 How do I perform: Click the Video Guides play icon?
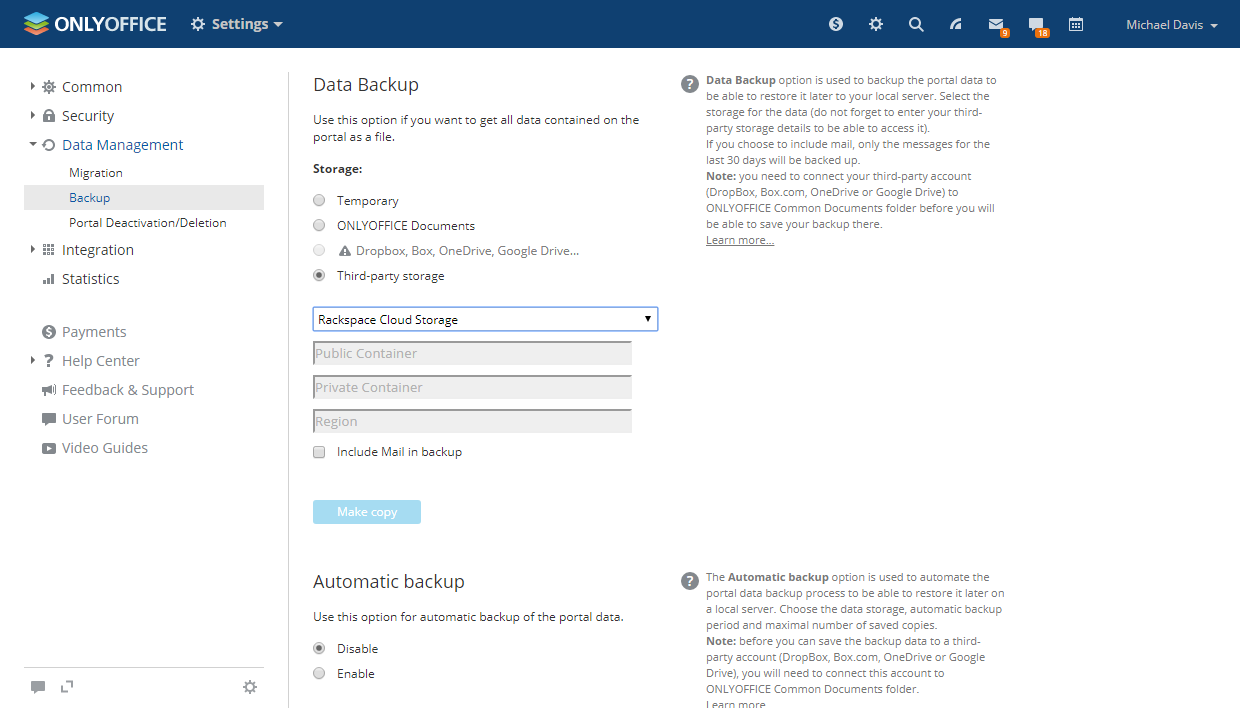point(49,448)
